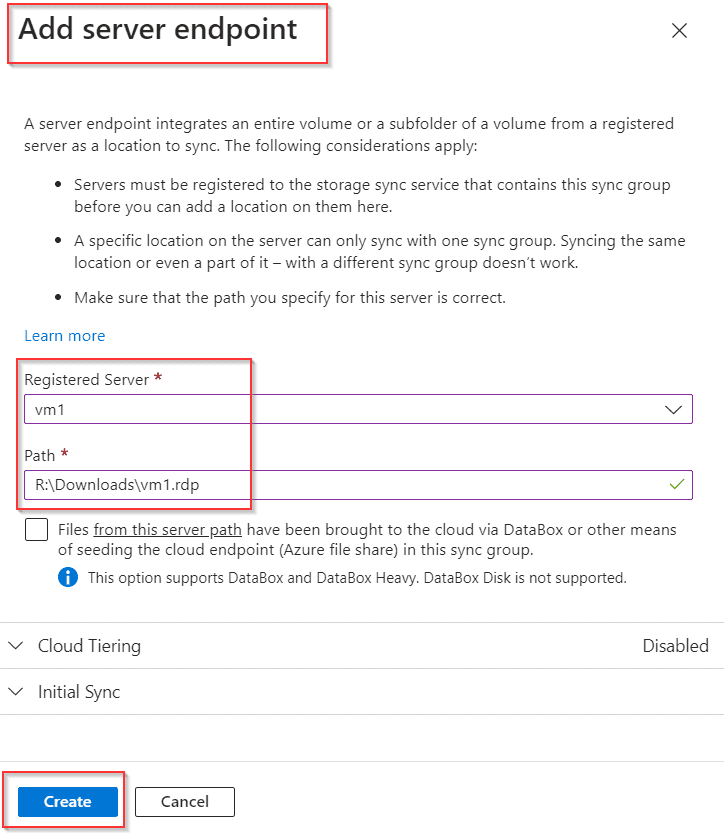
Task: Click the Cloud Tiering expander chevron
Action: [x=15, y=645]
